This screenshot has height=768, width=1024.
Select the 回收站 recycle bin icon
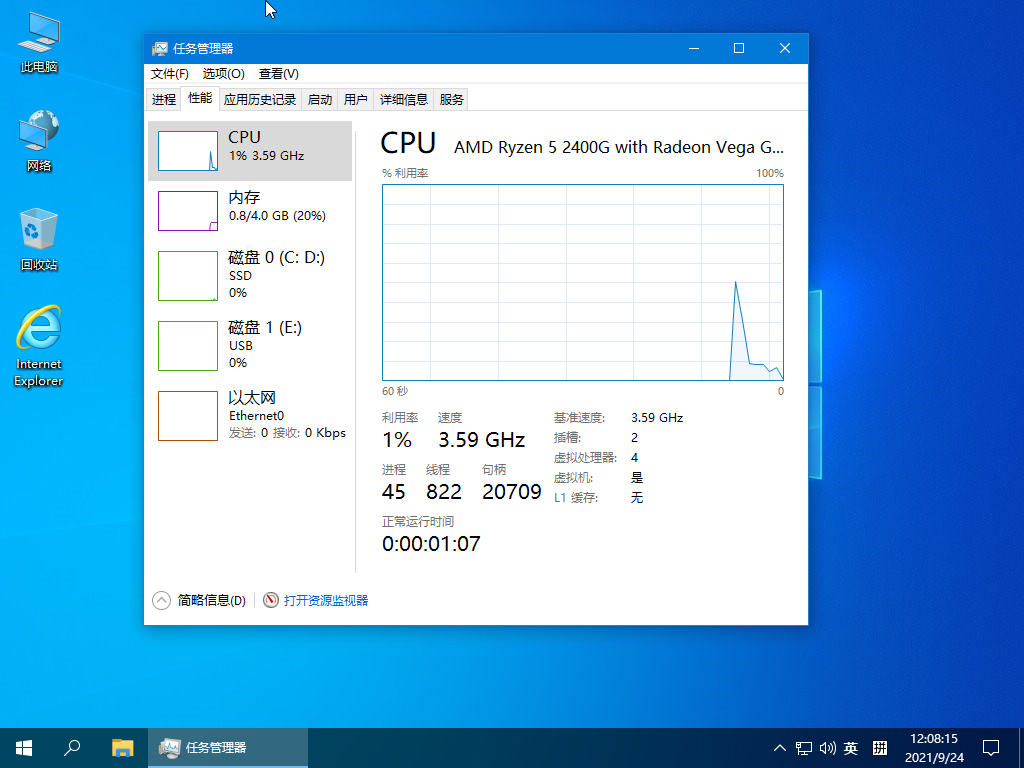coord(39,240)
